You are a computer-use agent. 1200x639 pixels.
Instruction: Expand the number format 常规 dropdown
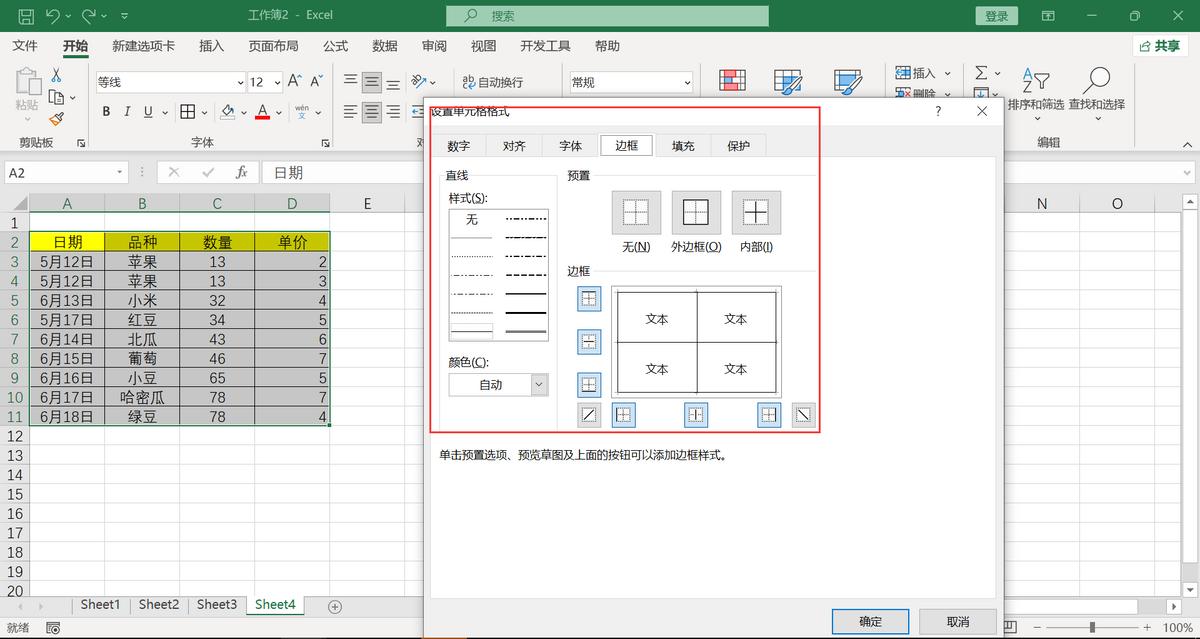(689, 81)
